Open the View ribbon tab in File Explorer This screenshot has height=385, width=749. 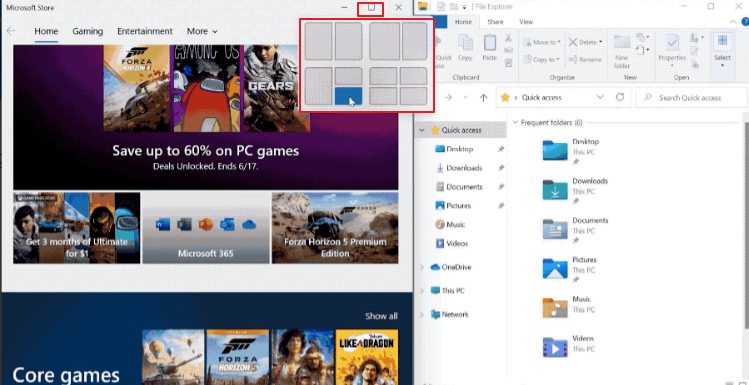pyautogui.click(x=526, y=22)
